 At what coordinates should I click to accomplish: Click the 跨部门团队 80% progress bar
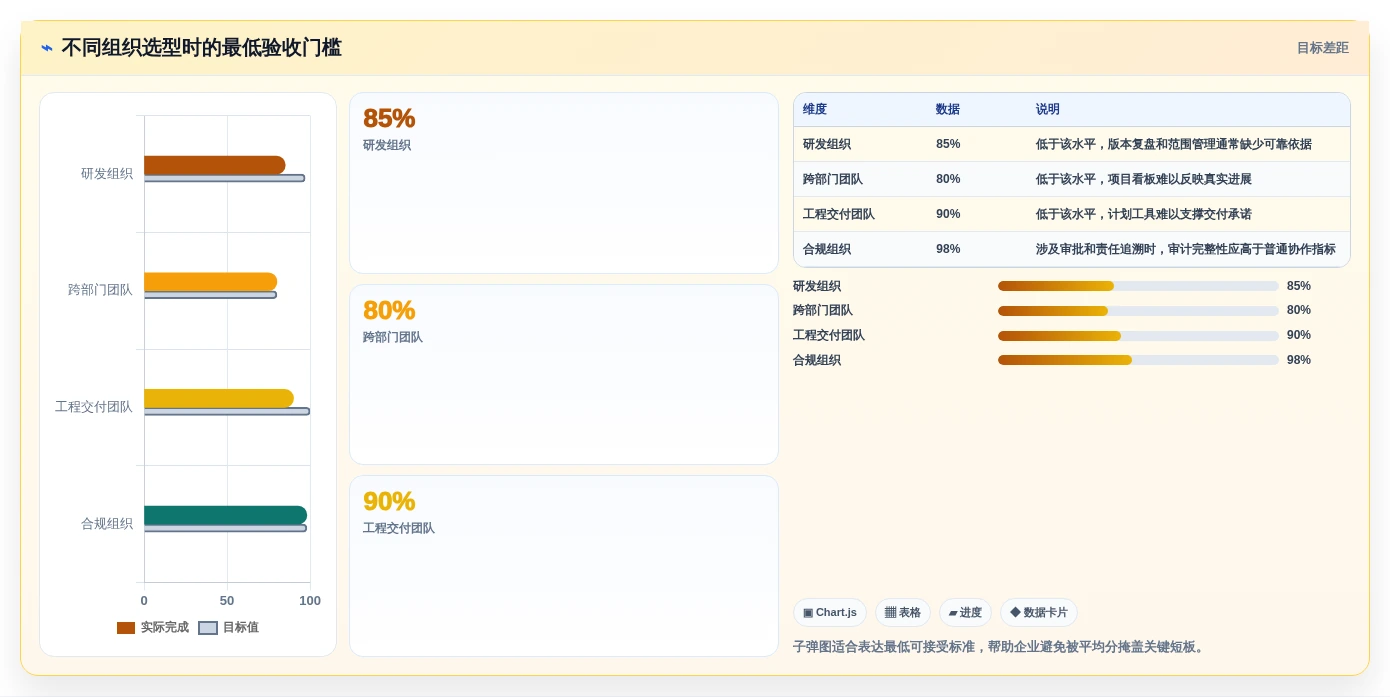1138,311
